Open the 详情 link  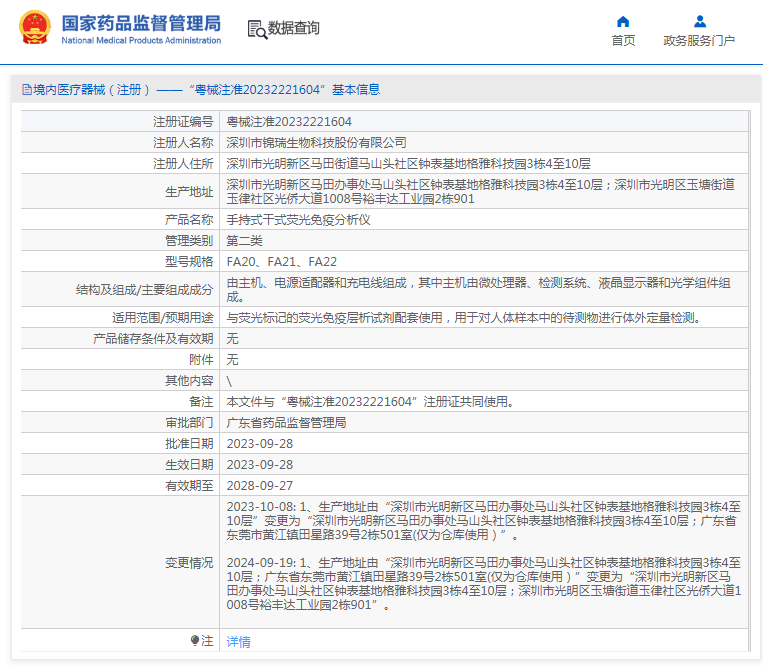pyautogui.click(x=238, y=642)
